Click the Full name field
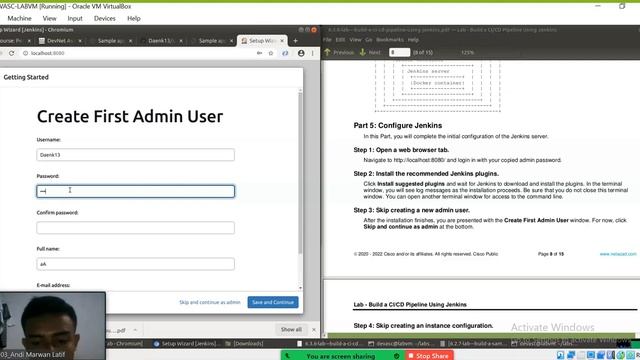 (136, 264)
